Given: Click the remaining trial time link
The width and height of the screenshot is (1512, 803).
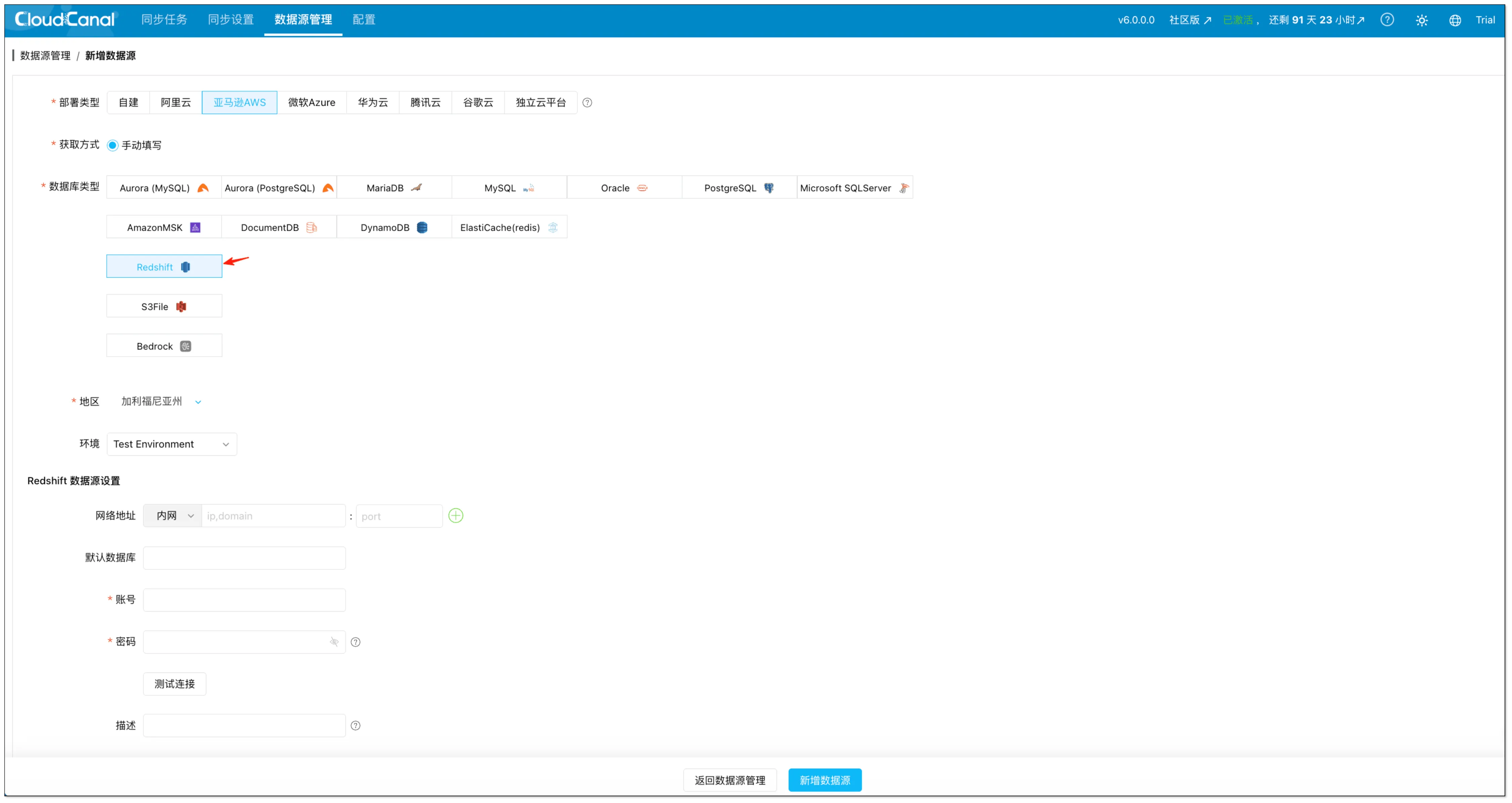Looking at the screenshot, I should [1316, 20].
